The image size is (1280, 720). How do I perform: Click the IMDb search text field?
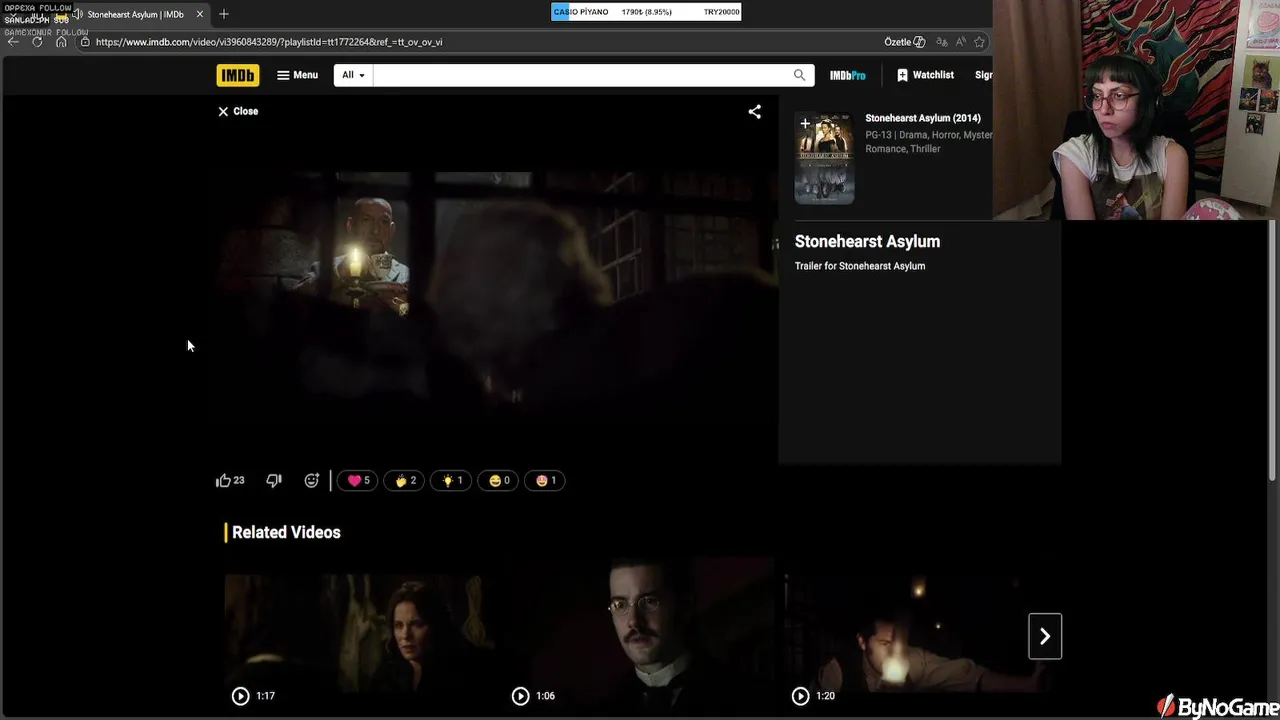580,75
